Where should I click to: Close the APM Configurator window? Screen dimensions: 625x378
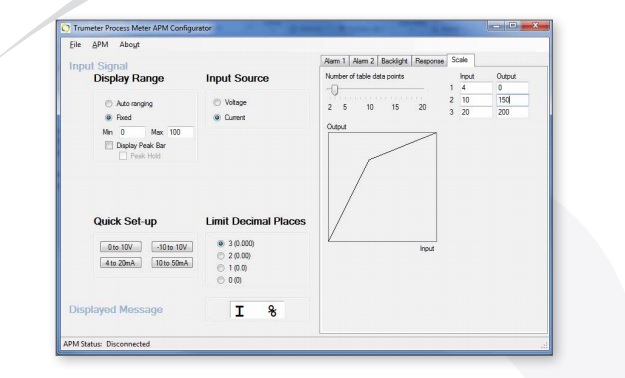coord(535,26)
